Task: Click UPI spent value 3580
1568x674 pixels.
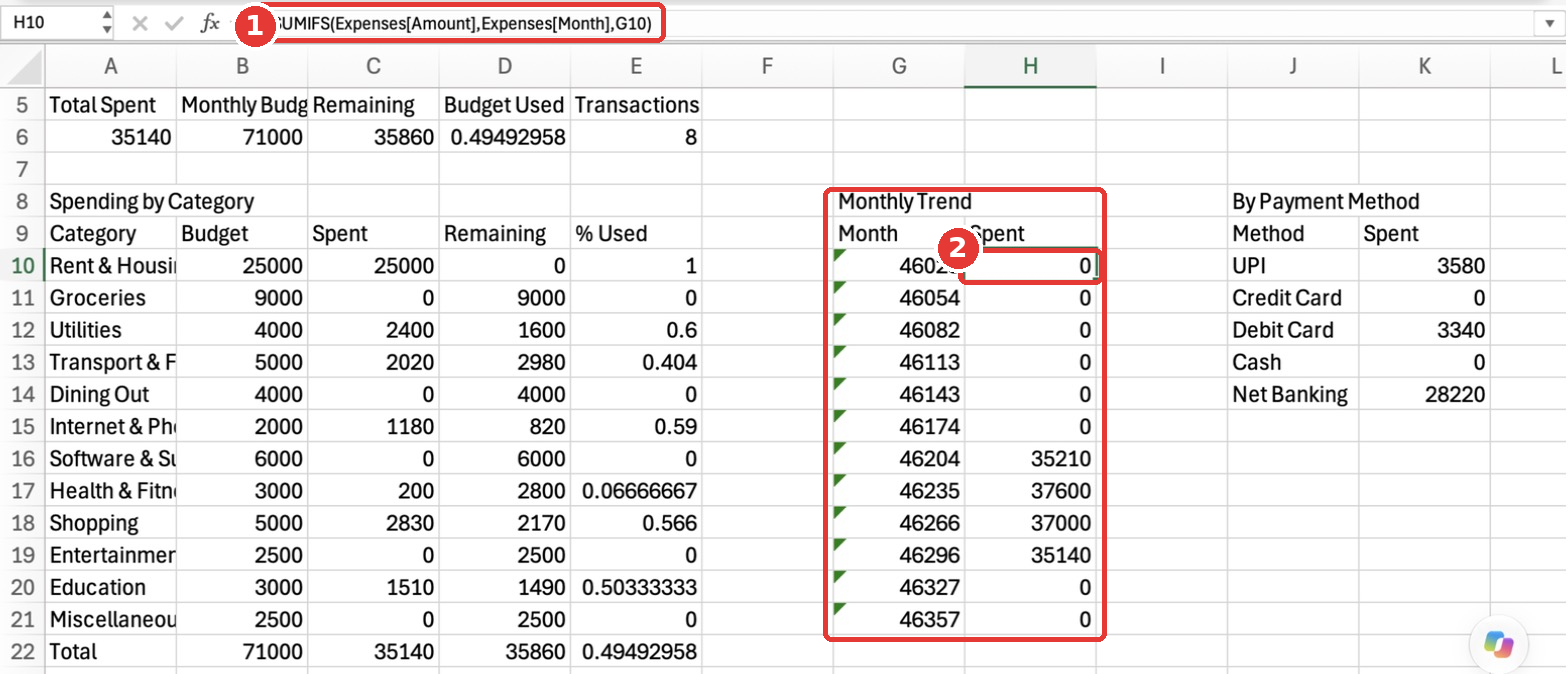Action: (x=1425, y=265)
